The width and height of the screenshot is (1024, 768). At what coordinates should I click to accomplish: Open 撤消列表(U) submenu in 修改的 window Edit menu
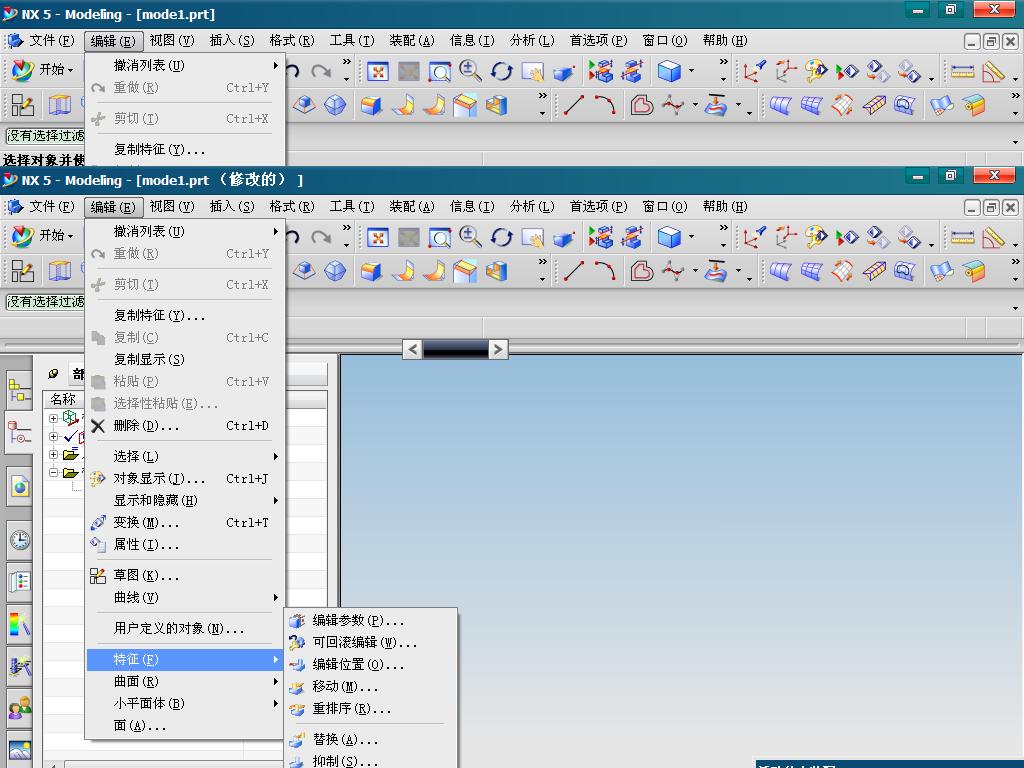(x=185, y=231)
